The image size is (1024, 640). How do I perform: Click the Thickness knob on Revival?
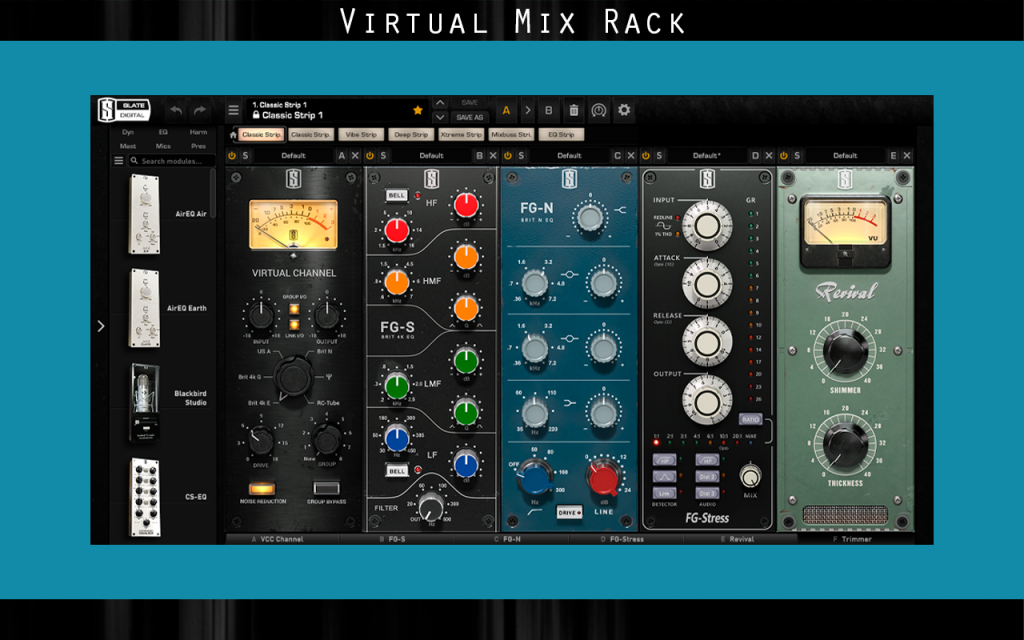[x=845, y=445]
